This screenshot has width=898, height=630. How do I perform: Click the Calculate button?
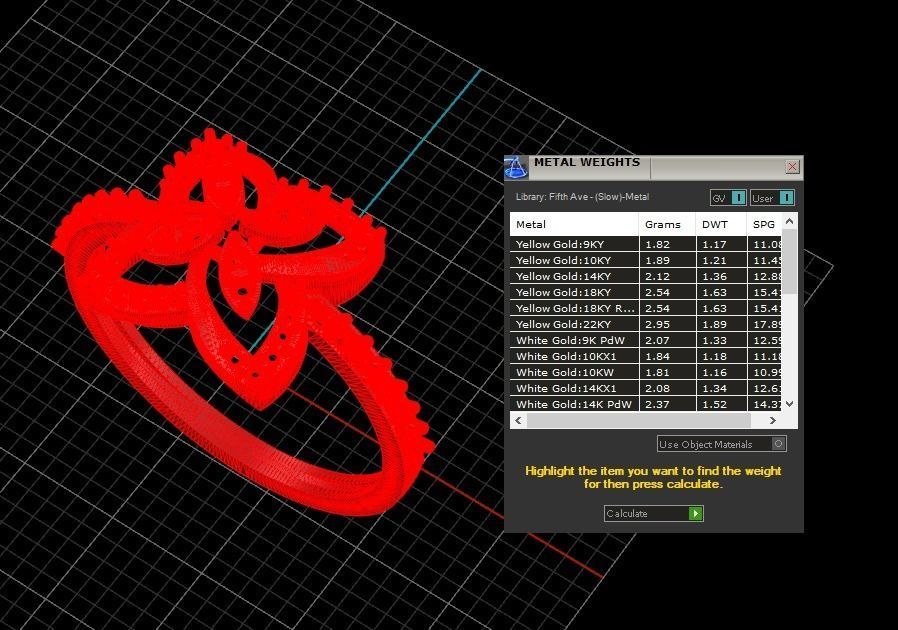pos(653,514)
